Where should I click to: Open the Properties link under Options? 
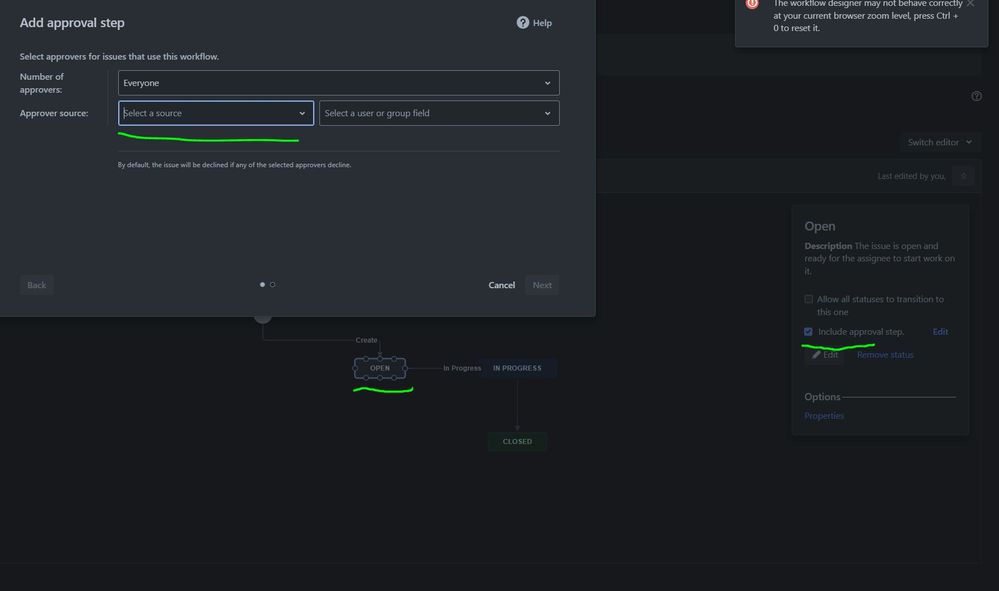824,416
